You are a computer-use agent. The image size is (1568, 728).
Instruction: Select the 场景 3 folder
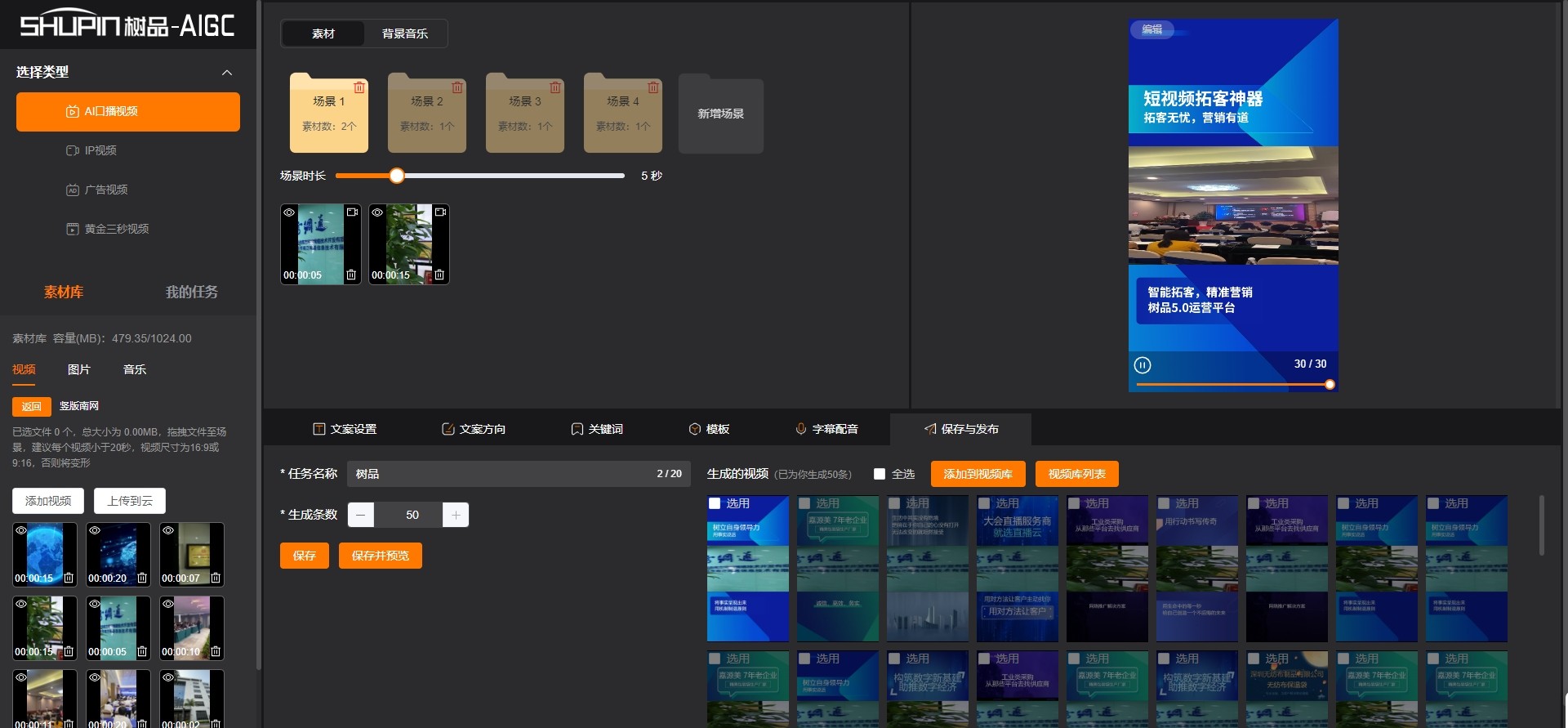coord(525,114)
